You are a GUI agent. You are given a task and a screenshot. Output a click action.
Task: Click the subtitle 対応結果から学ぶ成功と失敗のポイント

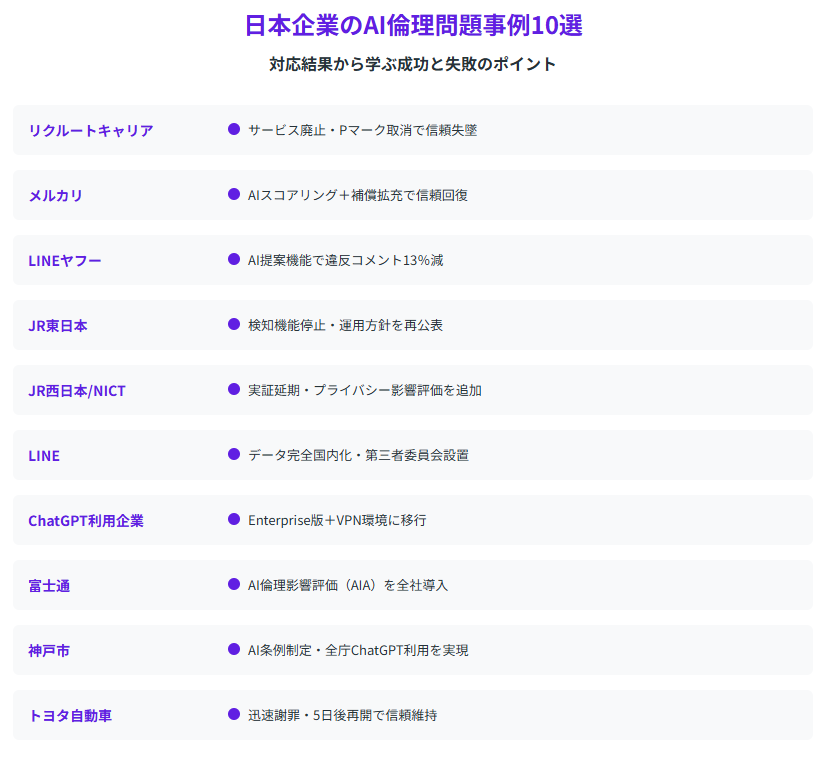tap(413, 64)
